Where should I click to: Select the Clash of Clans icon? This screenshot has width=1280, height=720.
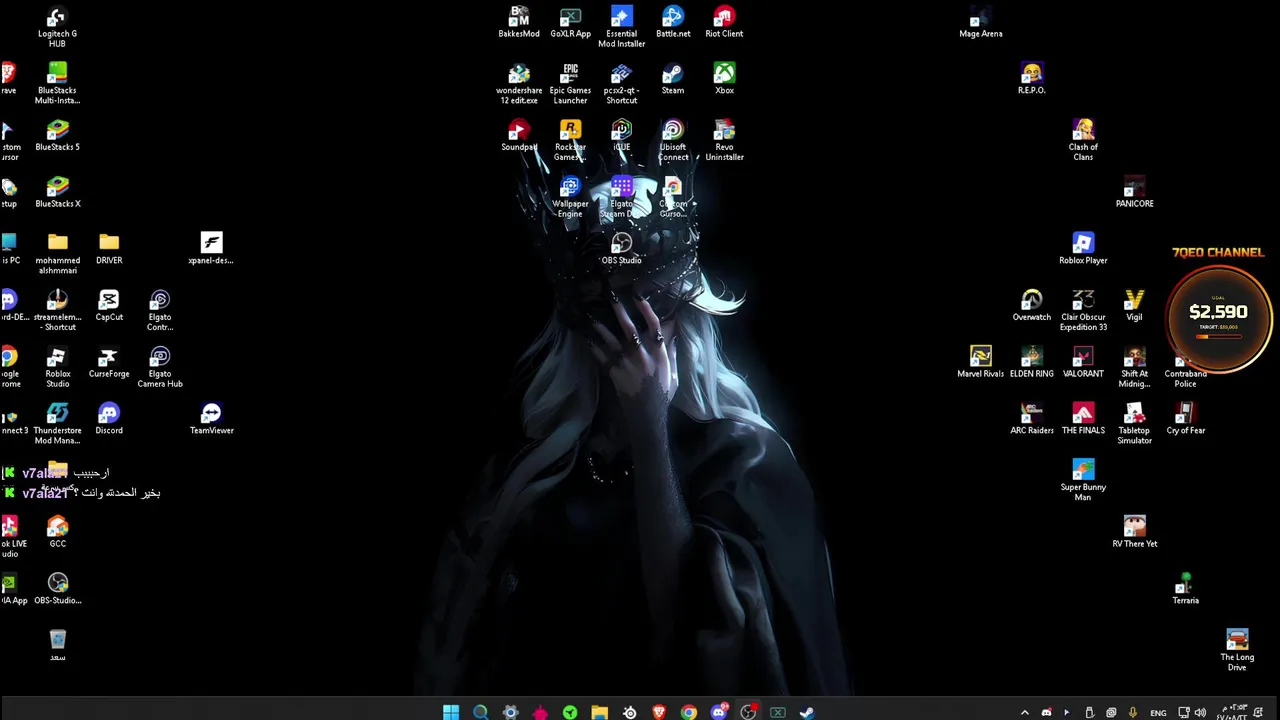click(x=1083, y=141)
